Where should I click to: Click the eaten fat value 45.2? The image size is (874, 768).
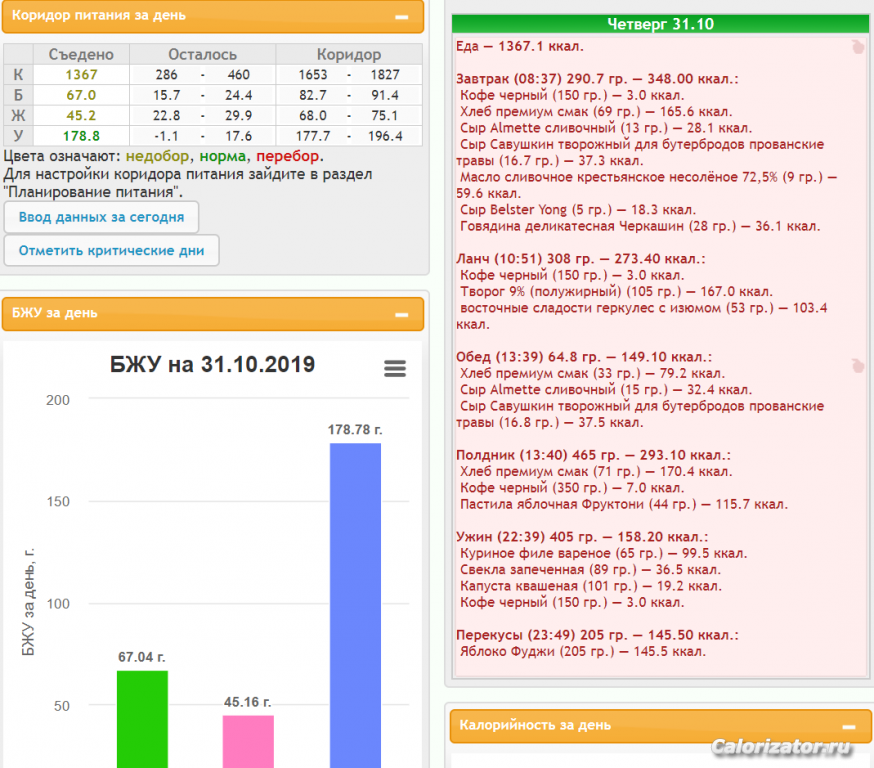(81, 115)
